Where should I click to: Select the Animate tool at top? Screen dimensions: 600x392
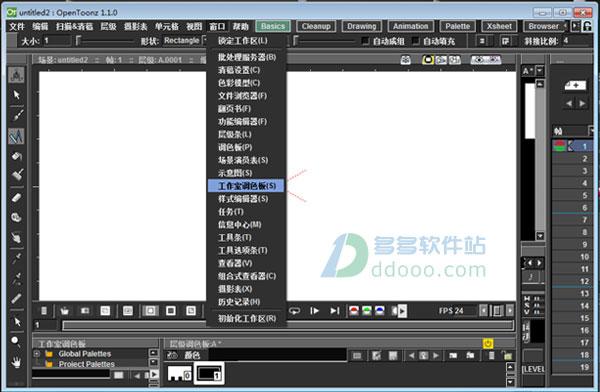[16, 75]
